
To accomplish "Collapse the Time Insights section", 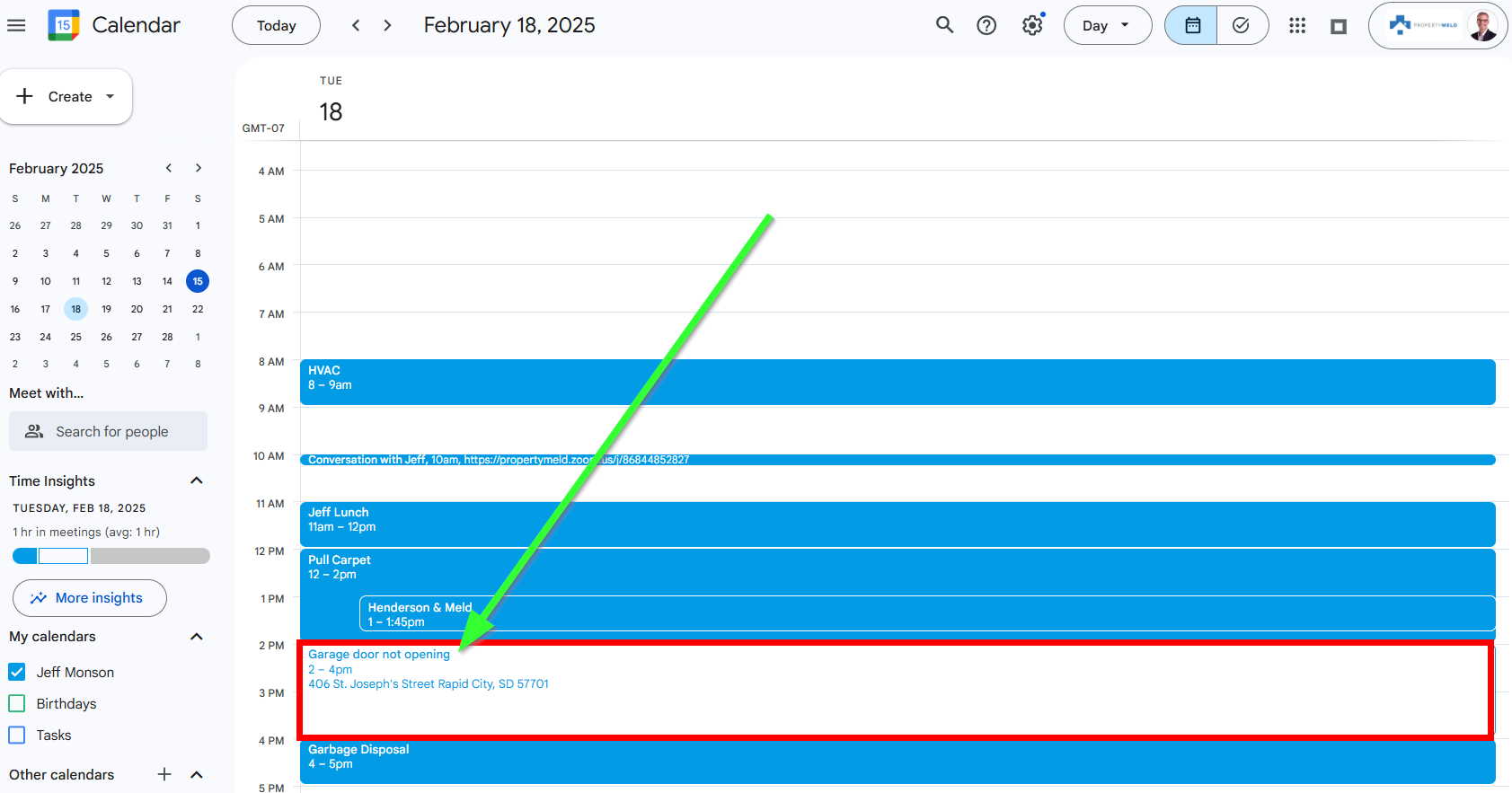I will click(197, 480).
